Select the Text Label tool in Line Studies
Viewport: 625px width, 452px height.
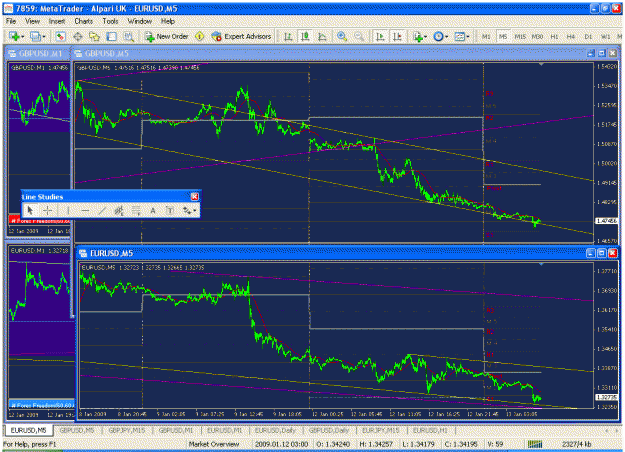pyautogui.click(x=170, y=210)
